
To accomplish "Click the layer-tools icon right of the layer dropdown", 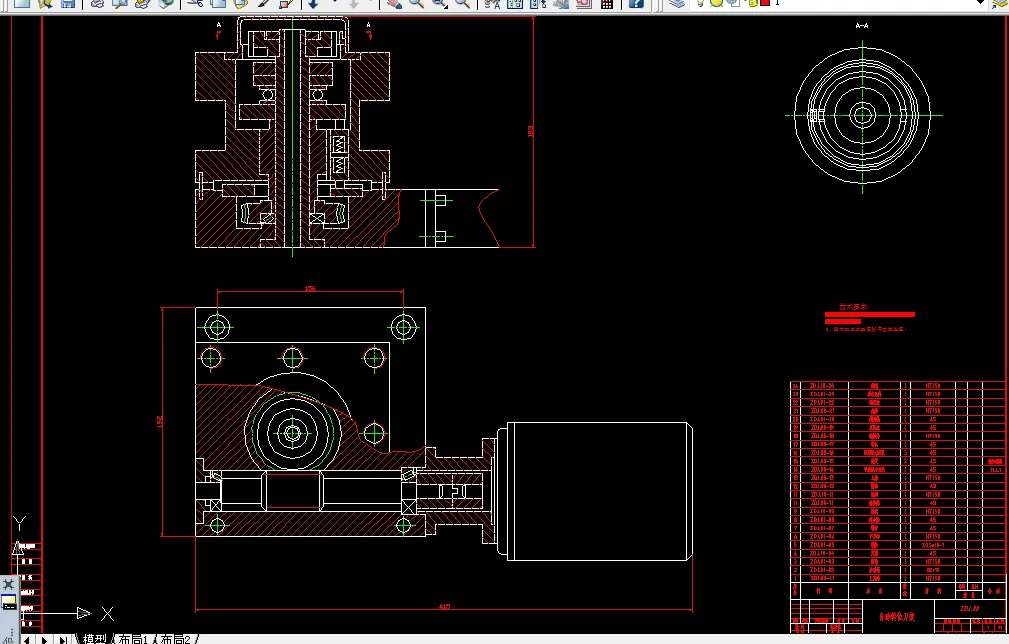I will [999, 3].
